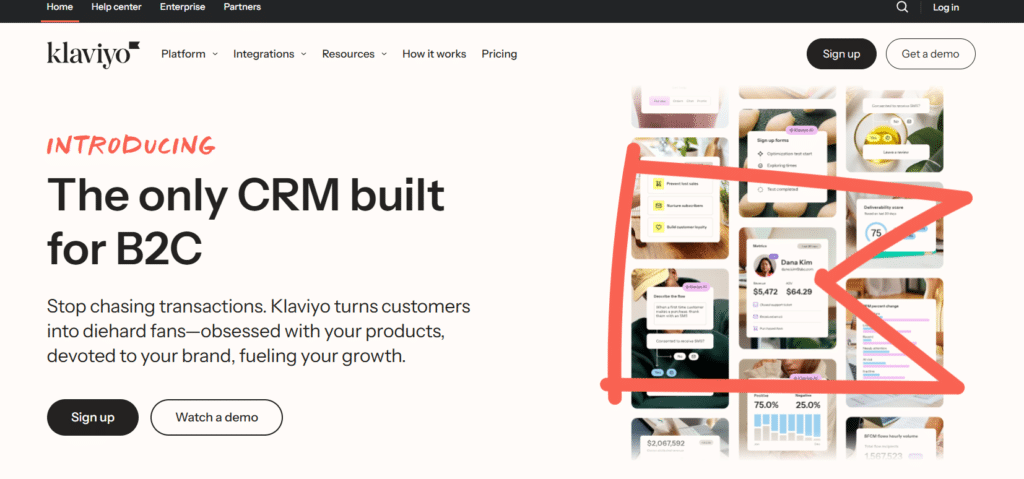Image resolution: width=1024 pixels, height=479 pixels.
Task: Click the Stop chasing transactions paragraph
Action: (259, 331)
